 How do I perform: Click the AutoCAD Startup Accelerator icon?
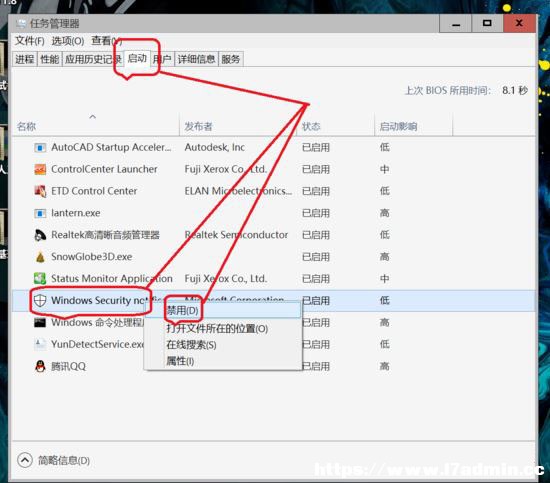[40, 148]
